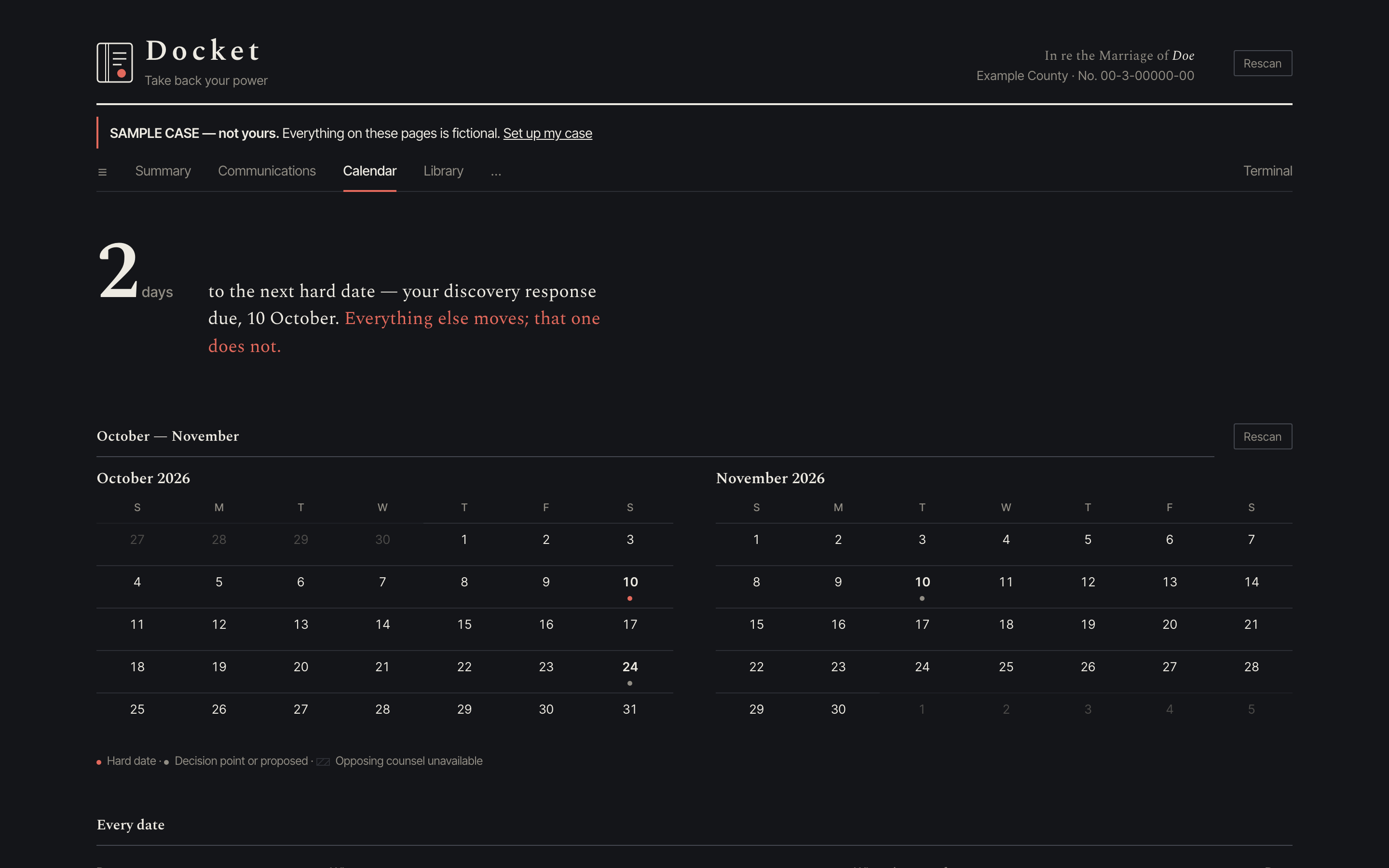The height and width of the screenshot is (868, 1389).
Task: Pick October 20 in the calendar
Action: (x=301, y=667)
